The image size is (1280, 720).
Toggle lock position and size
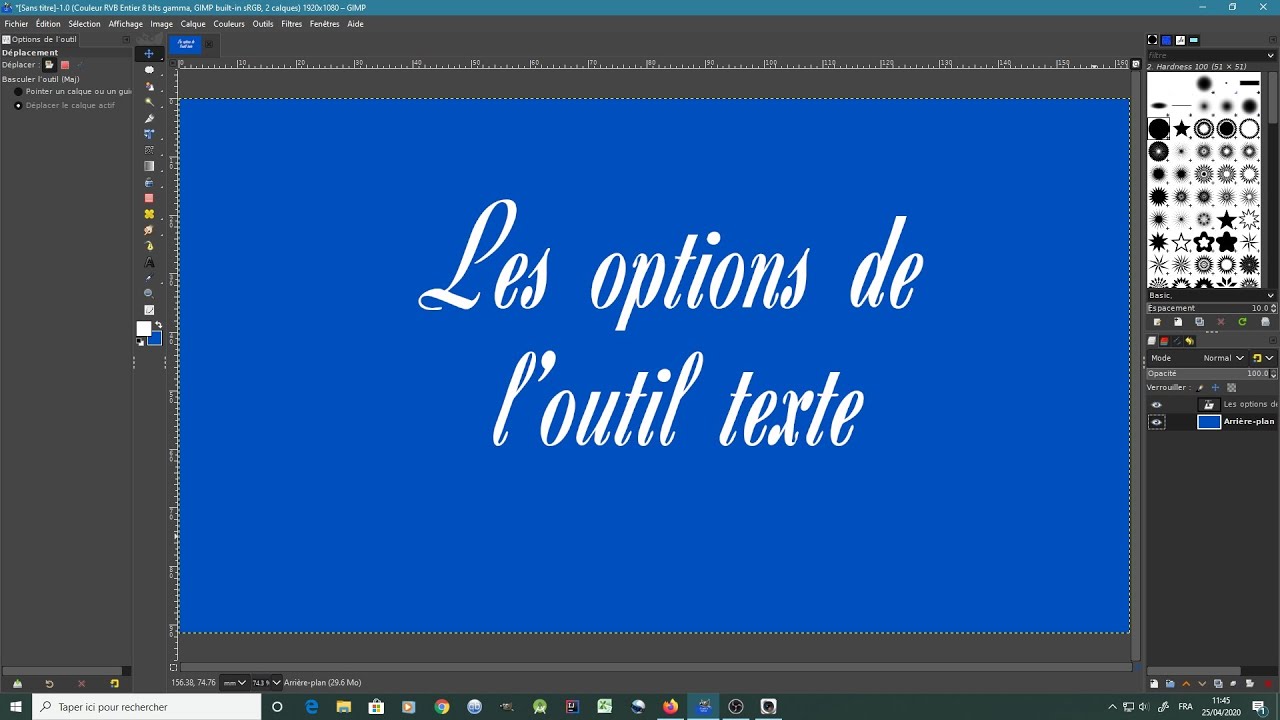click(1215, 388)
